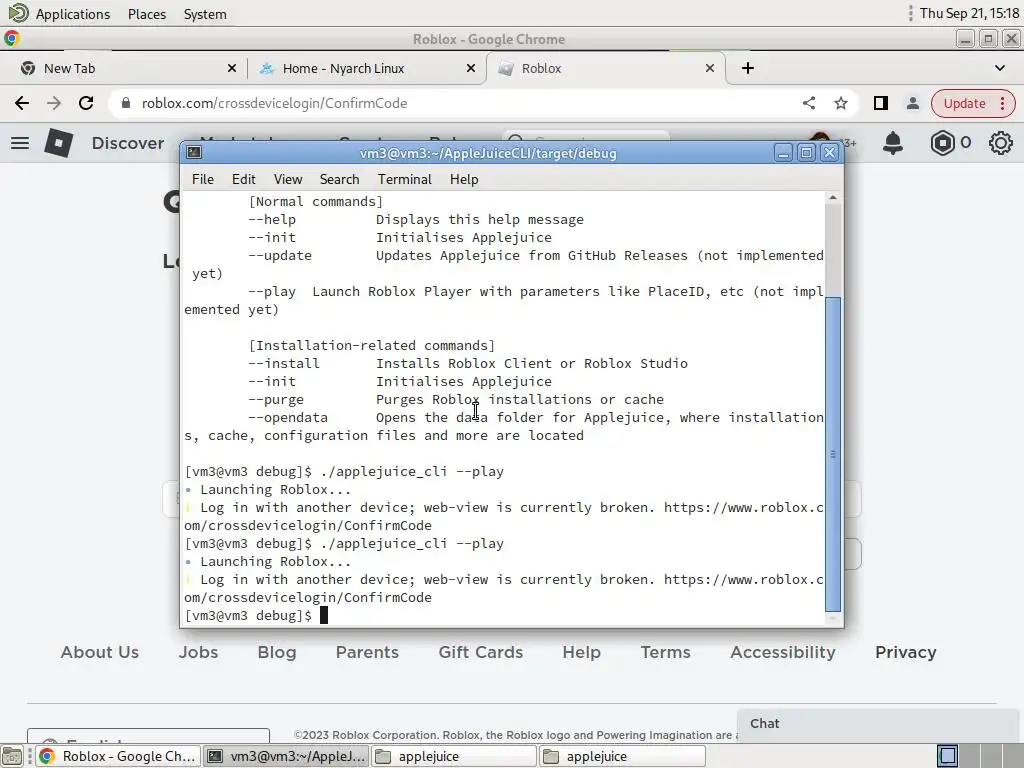Open the Roblox Chat panel
The width and height of the screenshot is (1024, 768).
pos(880,724)
